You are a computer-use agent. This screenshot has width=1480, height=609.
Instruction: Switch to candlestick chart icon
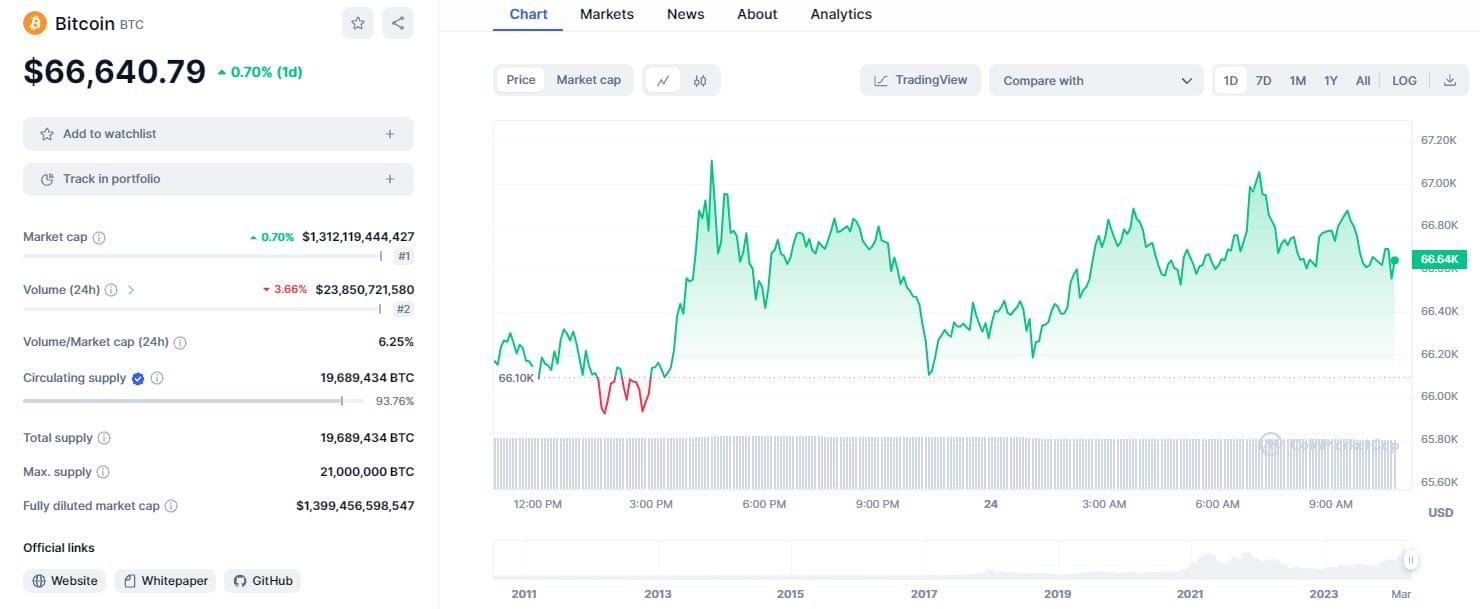click(x=700, y=80)
